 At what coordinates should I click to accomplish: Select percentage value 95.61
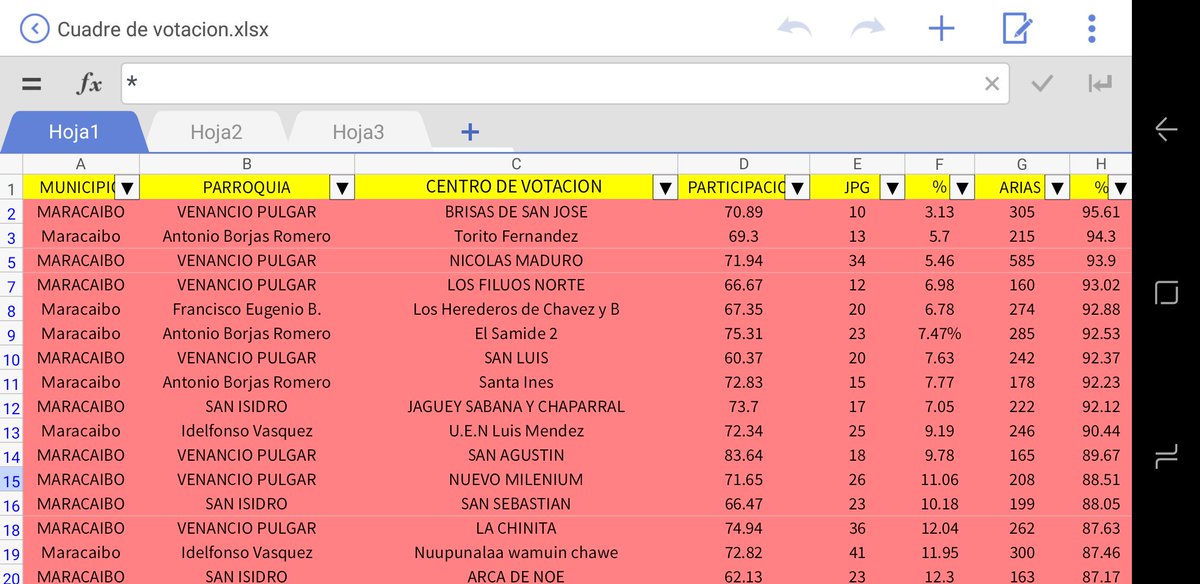tap(1101, 212)
